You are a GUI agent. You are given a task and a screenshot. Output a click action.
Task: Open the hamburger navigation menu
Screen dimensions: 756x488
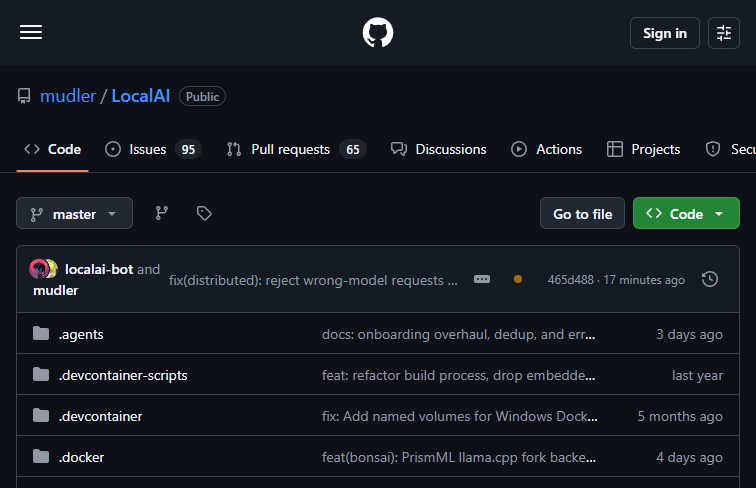pyautogui.click(x=31, y=32)
